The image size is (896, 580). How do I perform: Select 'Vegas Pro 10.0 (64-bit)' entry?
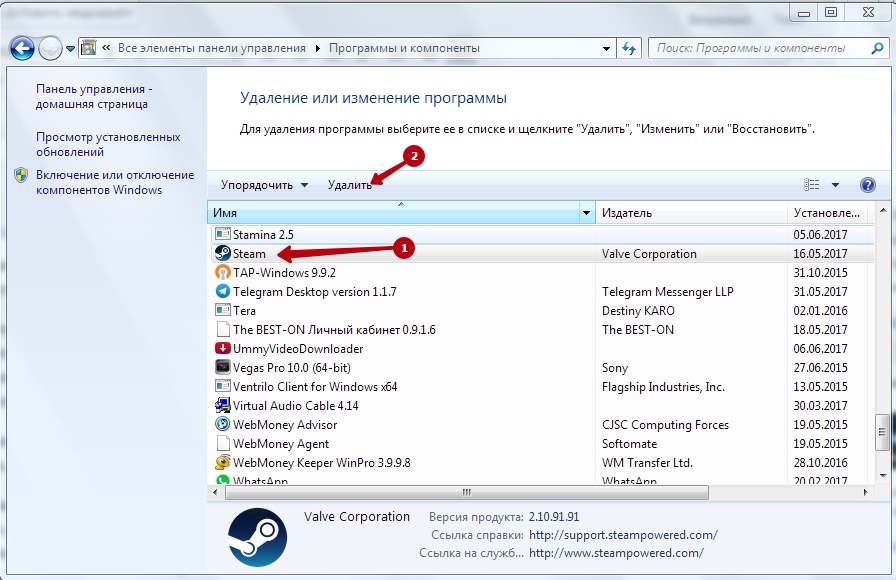click(291, 367)
